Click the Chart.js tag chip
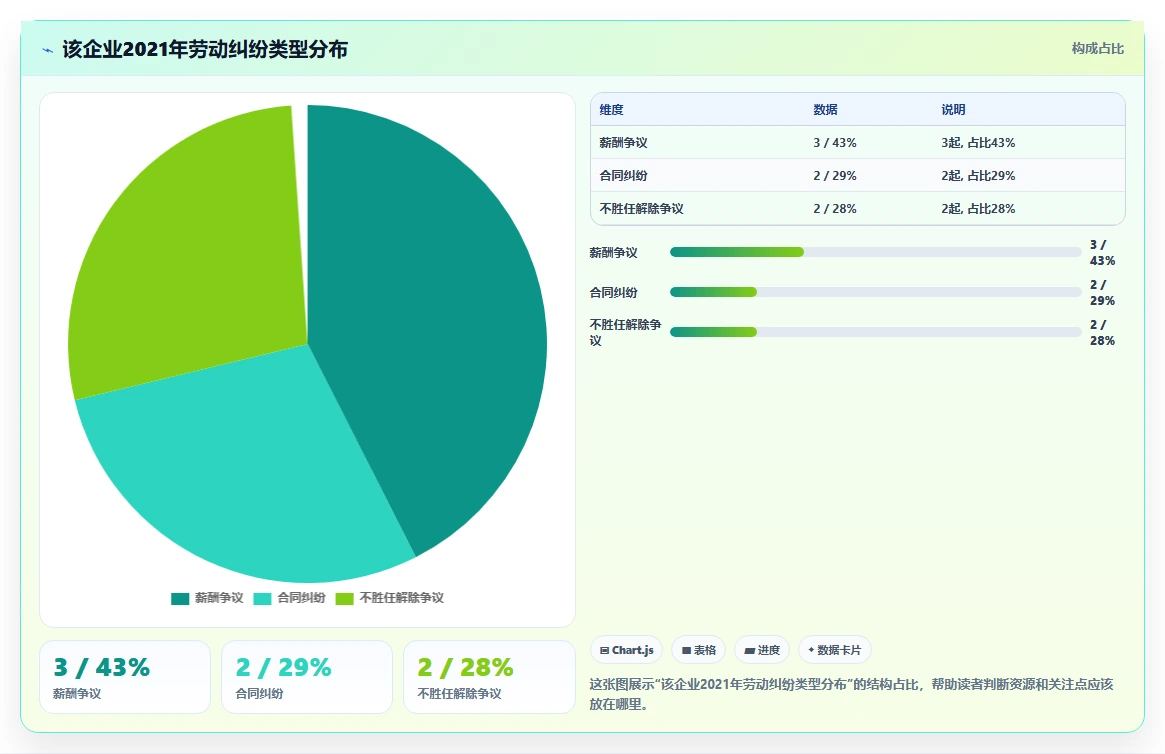The image size is (1165, 754). point(626,650)
